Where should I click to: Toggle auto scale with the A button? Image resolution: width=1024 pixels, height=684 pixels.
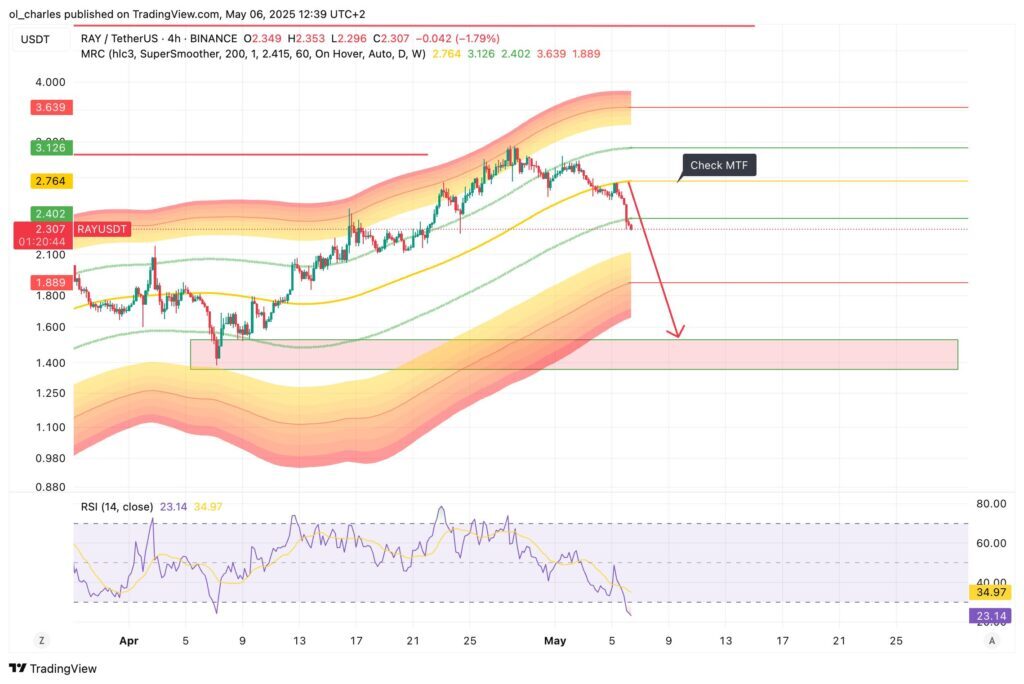click(990, 640)
